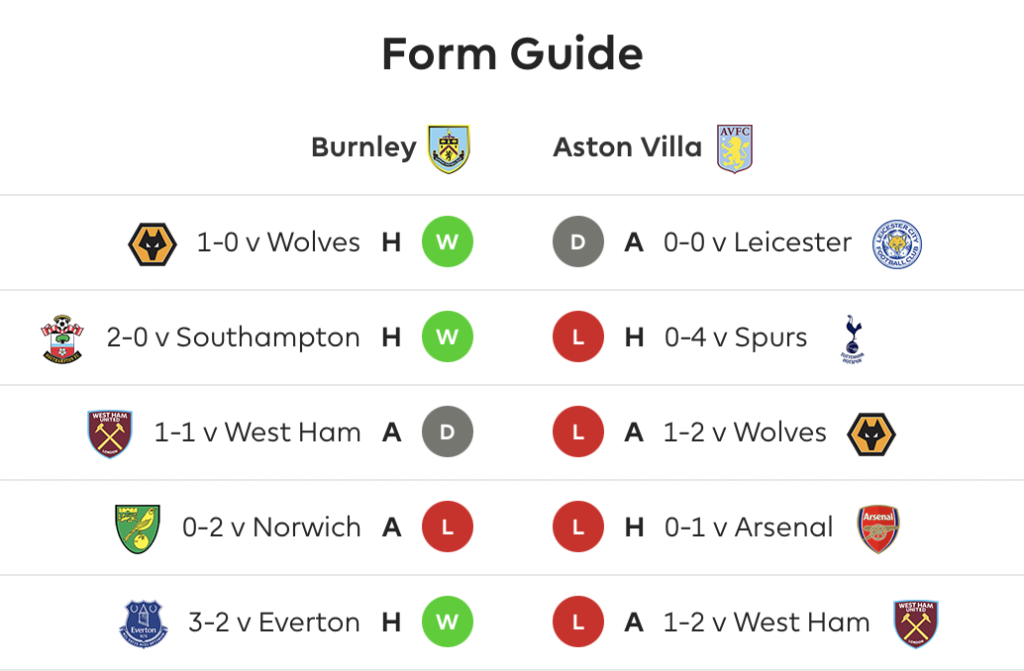Click green W badge for Wolves match
The height and width of the screenshot is (671, 1024).
tap(447, 242)
